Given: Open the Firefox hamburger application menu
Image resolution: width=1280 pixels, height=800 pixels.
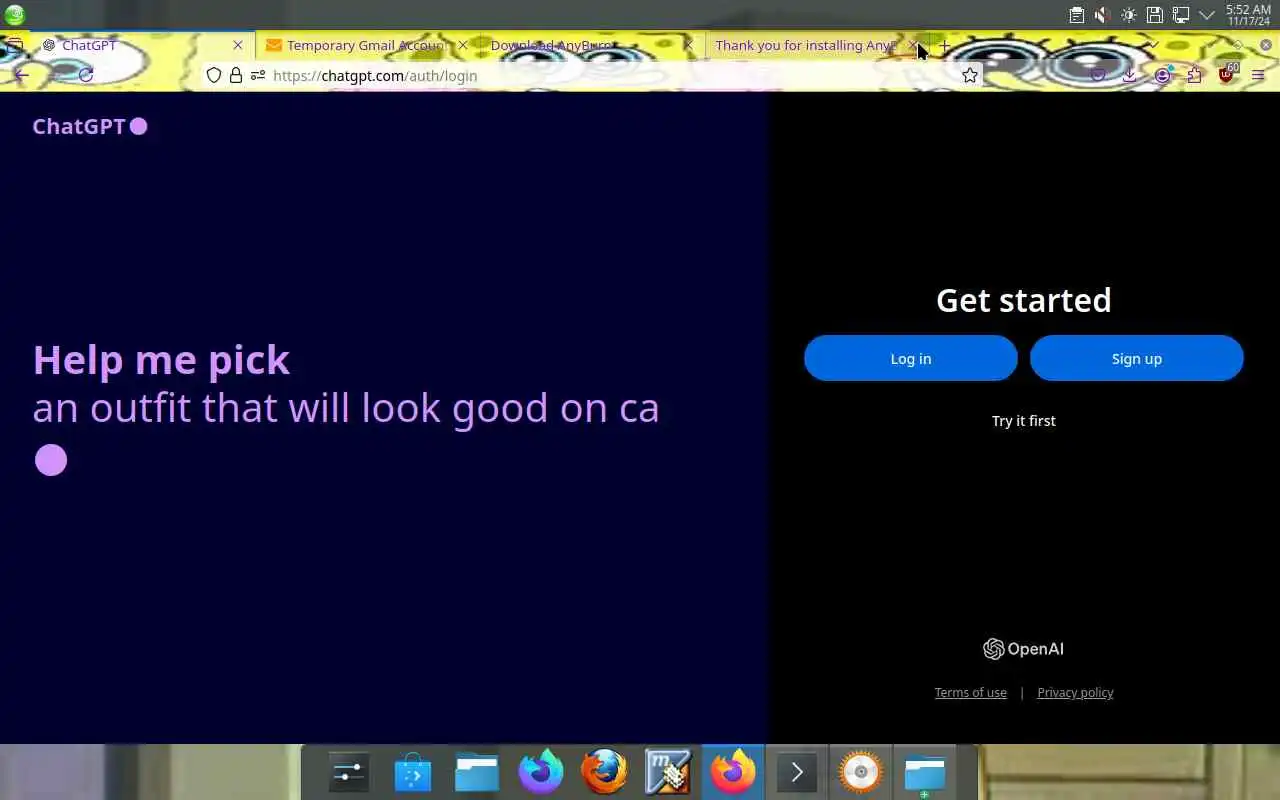Looking at the screenshot, I should pos(1258,75).
